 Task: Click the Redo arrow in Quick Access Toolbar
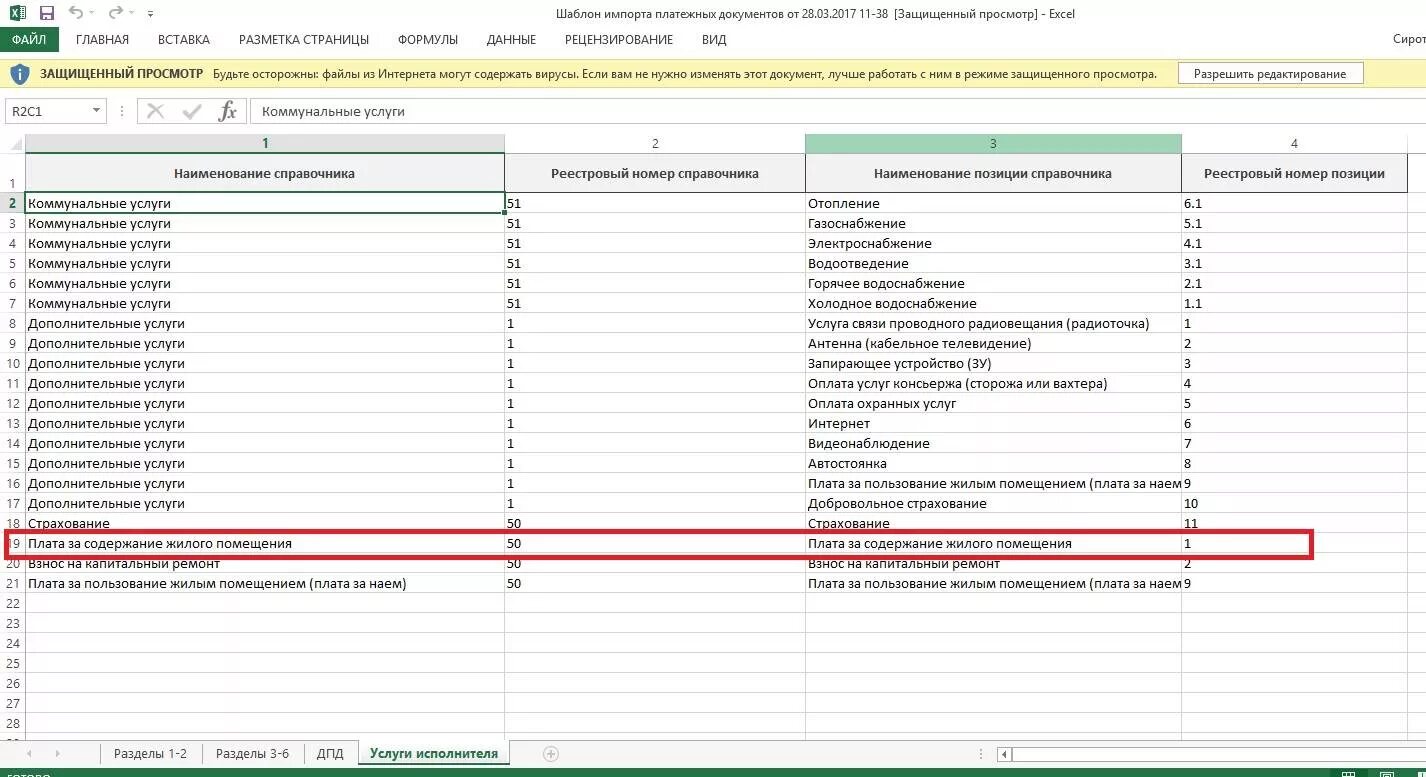coord(116,14)
